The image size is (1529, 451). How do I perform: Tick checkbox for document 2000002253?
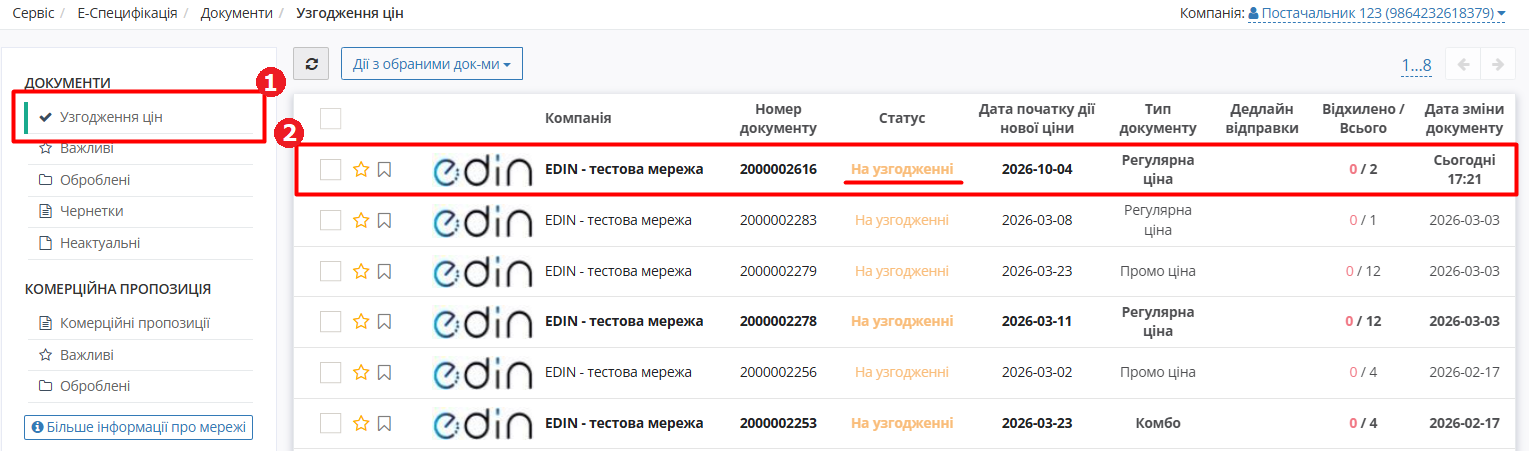pos(331,423)
